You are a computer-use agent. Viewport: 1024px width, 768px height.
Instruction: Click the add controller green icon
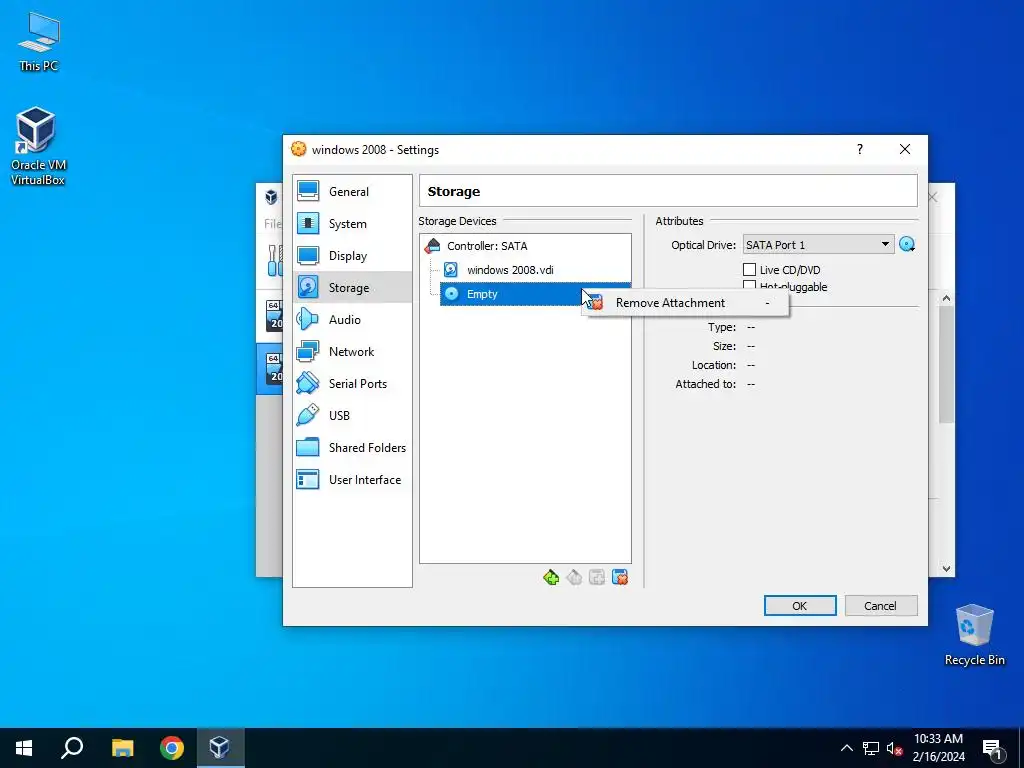tap(551, 577)
